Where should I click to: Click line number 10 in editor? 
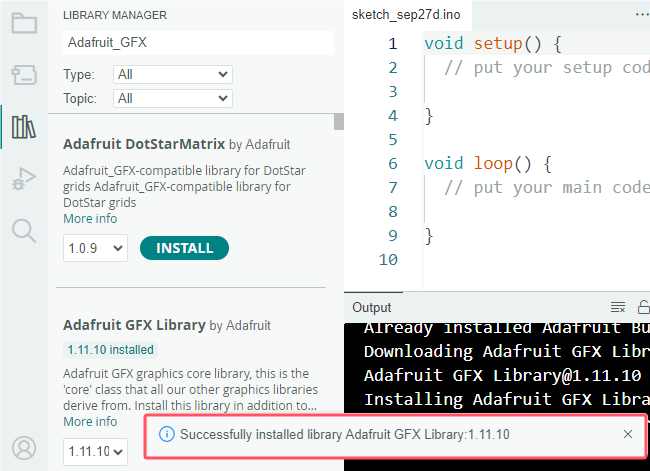[388, 260]
